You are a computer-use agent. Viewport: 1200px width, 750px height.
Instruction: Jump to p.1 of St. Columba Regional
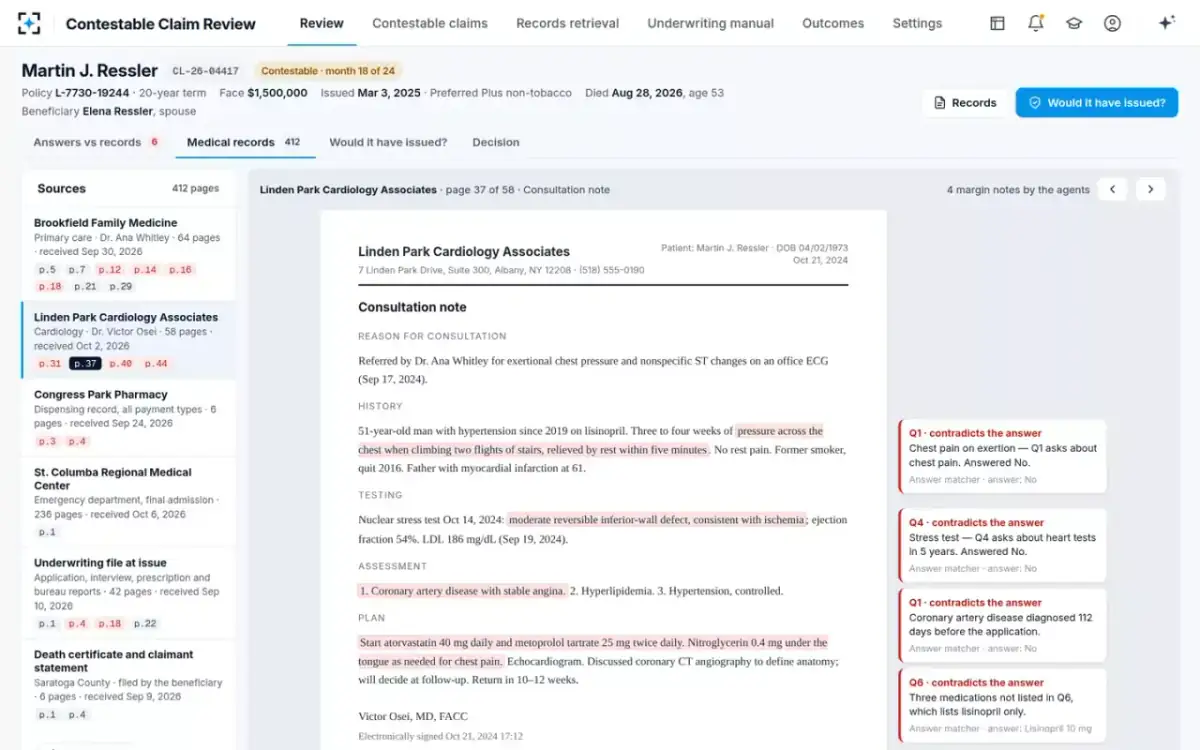(47, 532)
